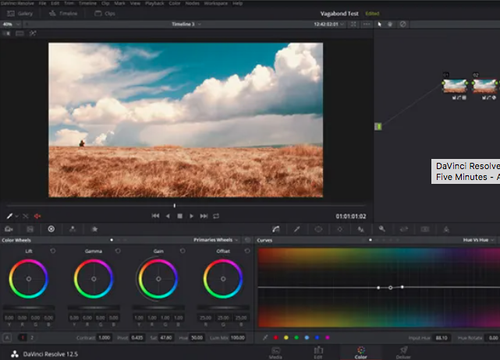500x360 pixels.
Task: Adjust the Gamma master wheel slider
Action: (94, 308)
